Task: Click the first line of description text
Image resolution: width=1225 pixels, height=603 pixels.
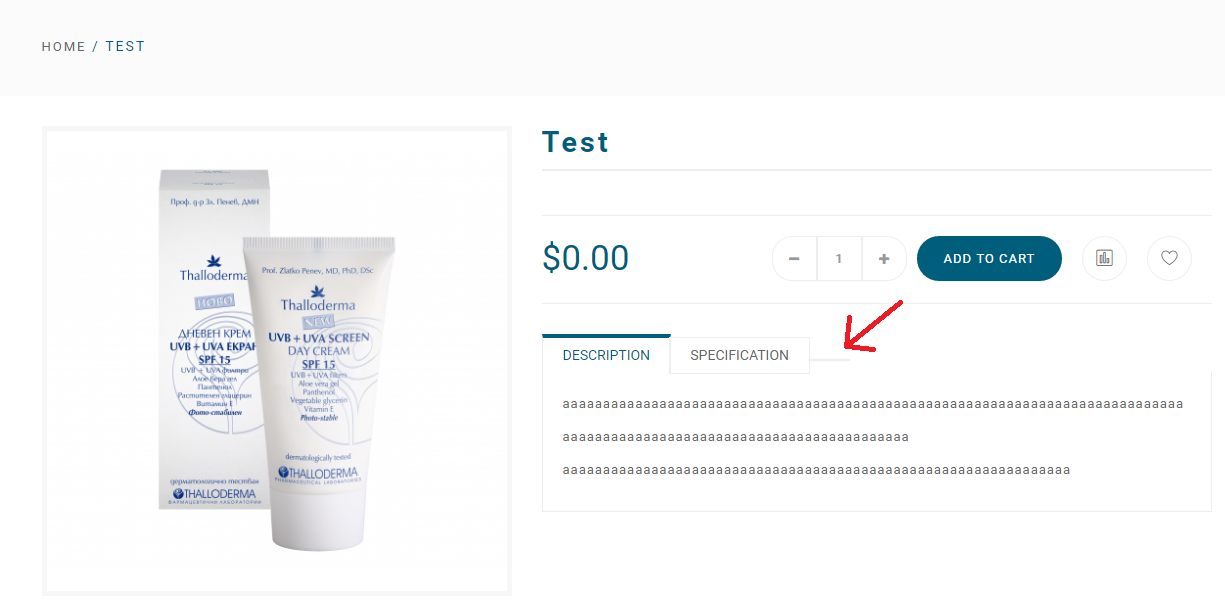Action: pos(873,404)
